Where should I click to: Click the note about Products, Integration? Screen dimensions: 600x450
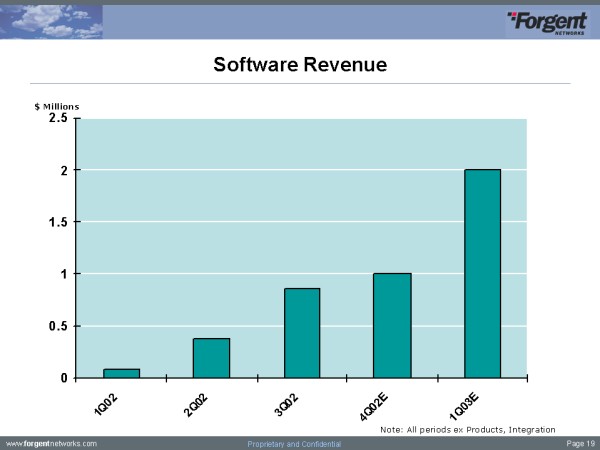click(x=467, y=429)
